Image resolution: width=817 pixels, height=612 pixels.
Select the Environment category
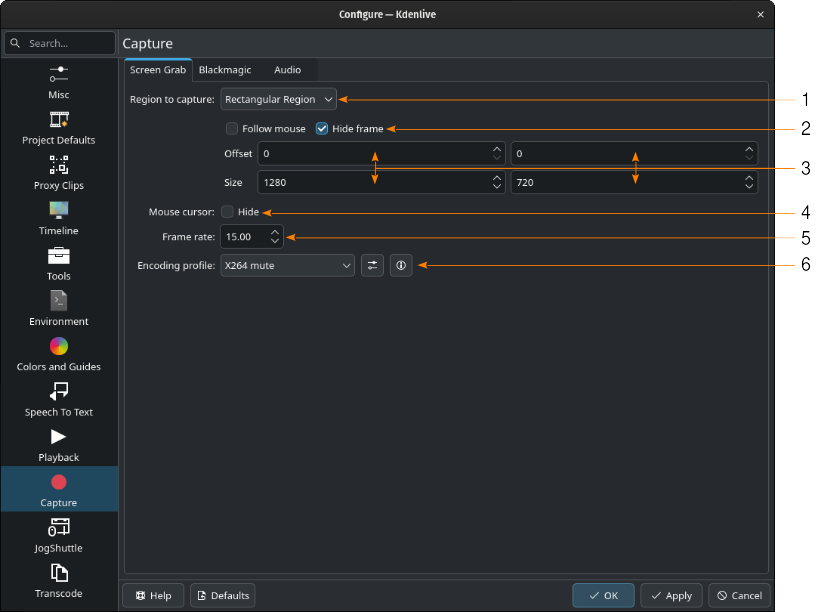click(x=59, y=309)
